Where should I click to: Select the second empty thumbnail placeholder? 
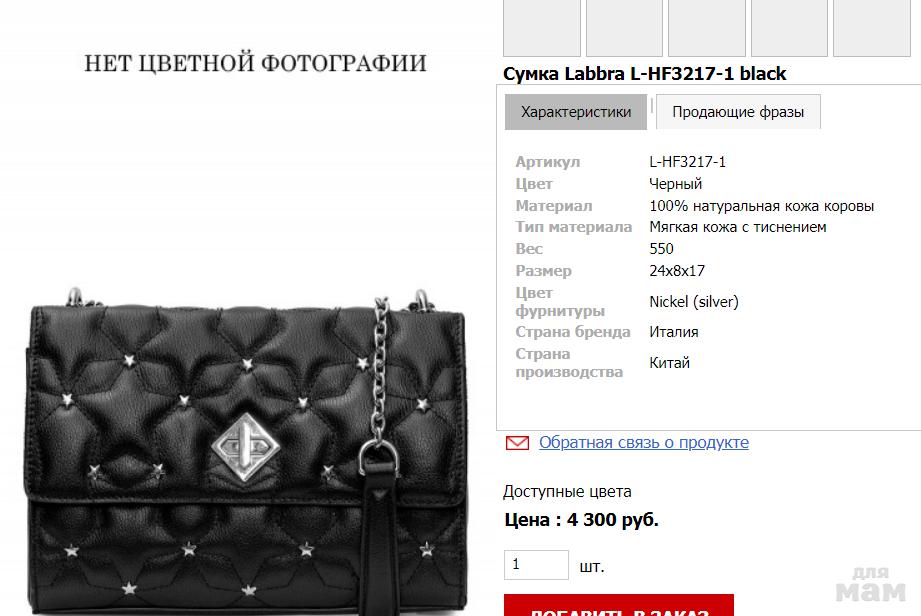coord(624,28)
